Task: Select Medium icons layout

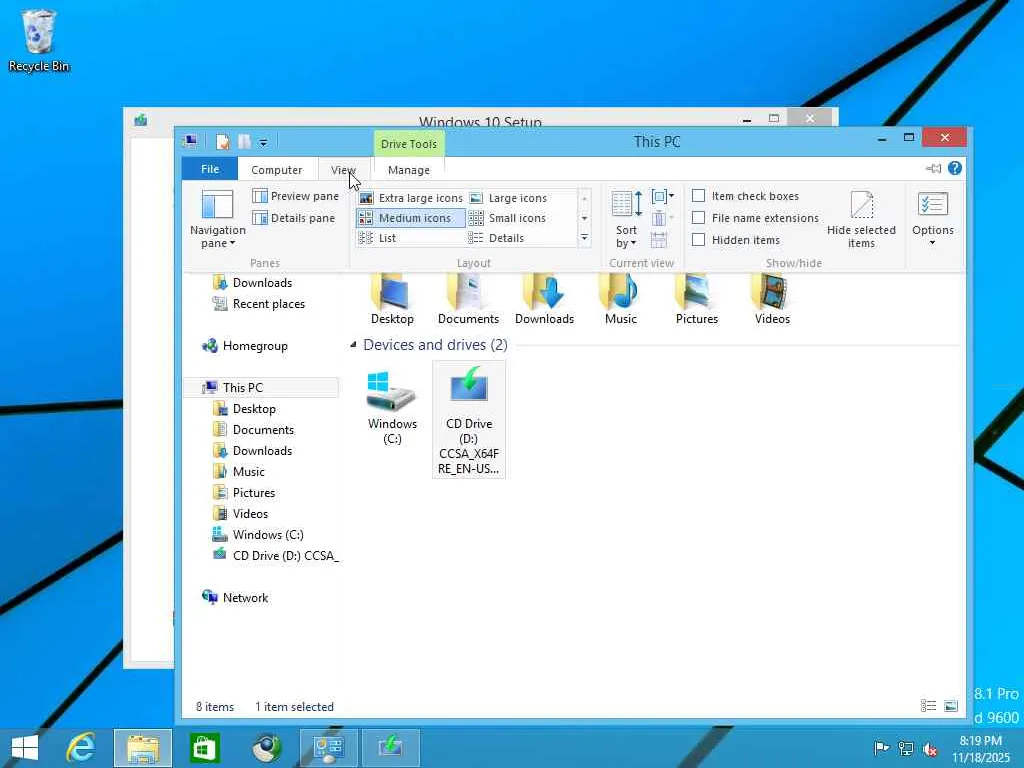Action: point(411,218)
